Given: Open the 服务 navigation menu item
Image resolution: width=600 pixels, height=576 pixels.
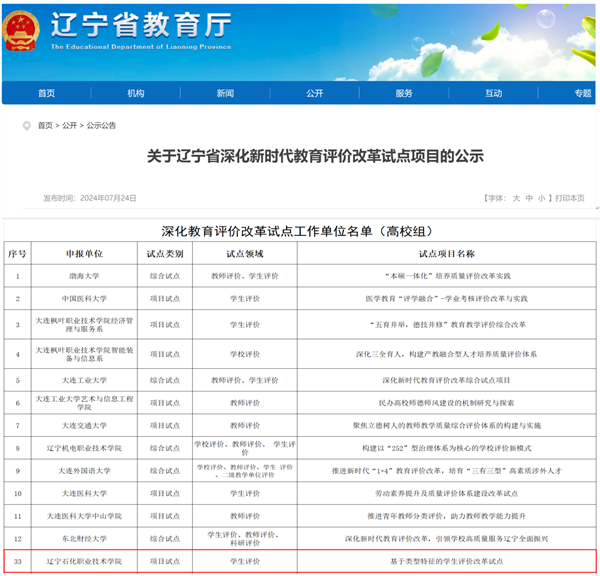Looking at the screenshot, I should (404, 93).
